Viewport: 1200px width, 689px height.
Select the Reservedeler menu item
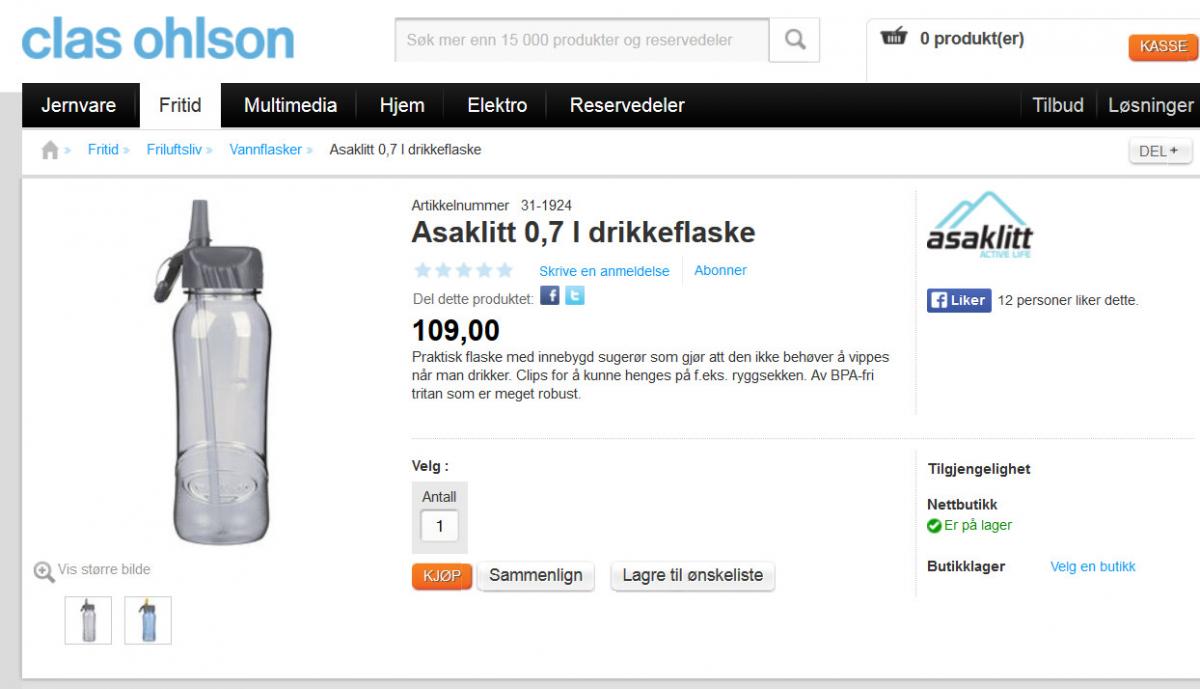point(627,105)
